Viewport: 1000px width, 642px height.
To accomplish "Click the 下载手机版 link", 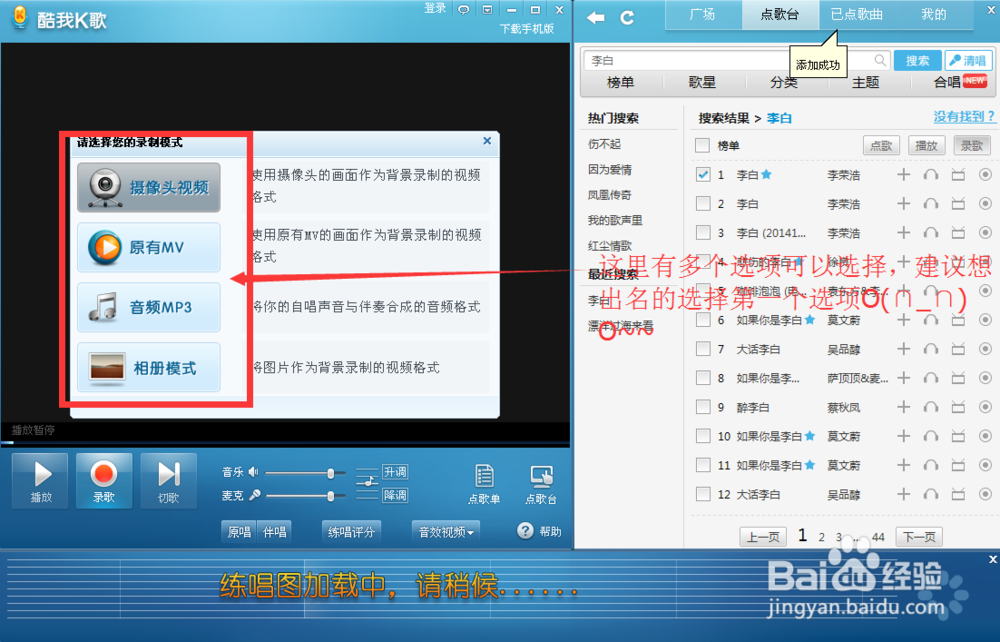I will [527, 29].
